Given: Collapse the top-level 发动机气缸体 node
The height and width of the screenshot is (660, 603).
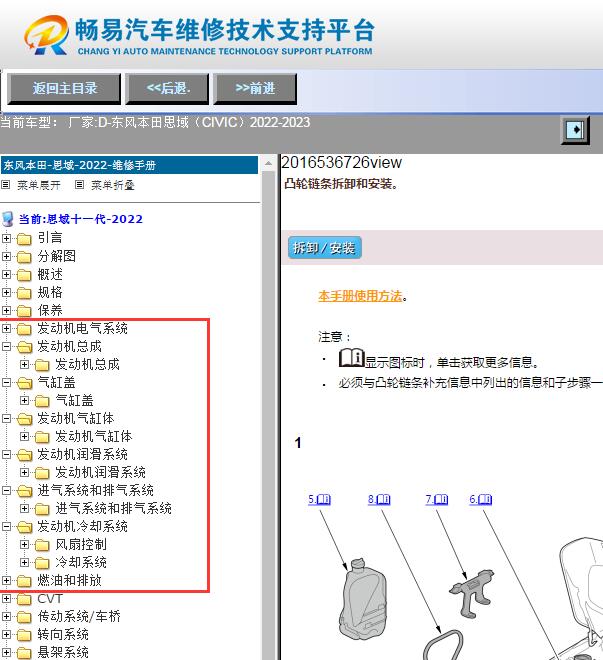Looking at the screenshot, I should [6, 418].
